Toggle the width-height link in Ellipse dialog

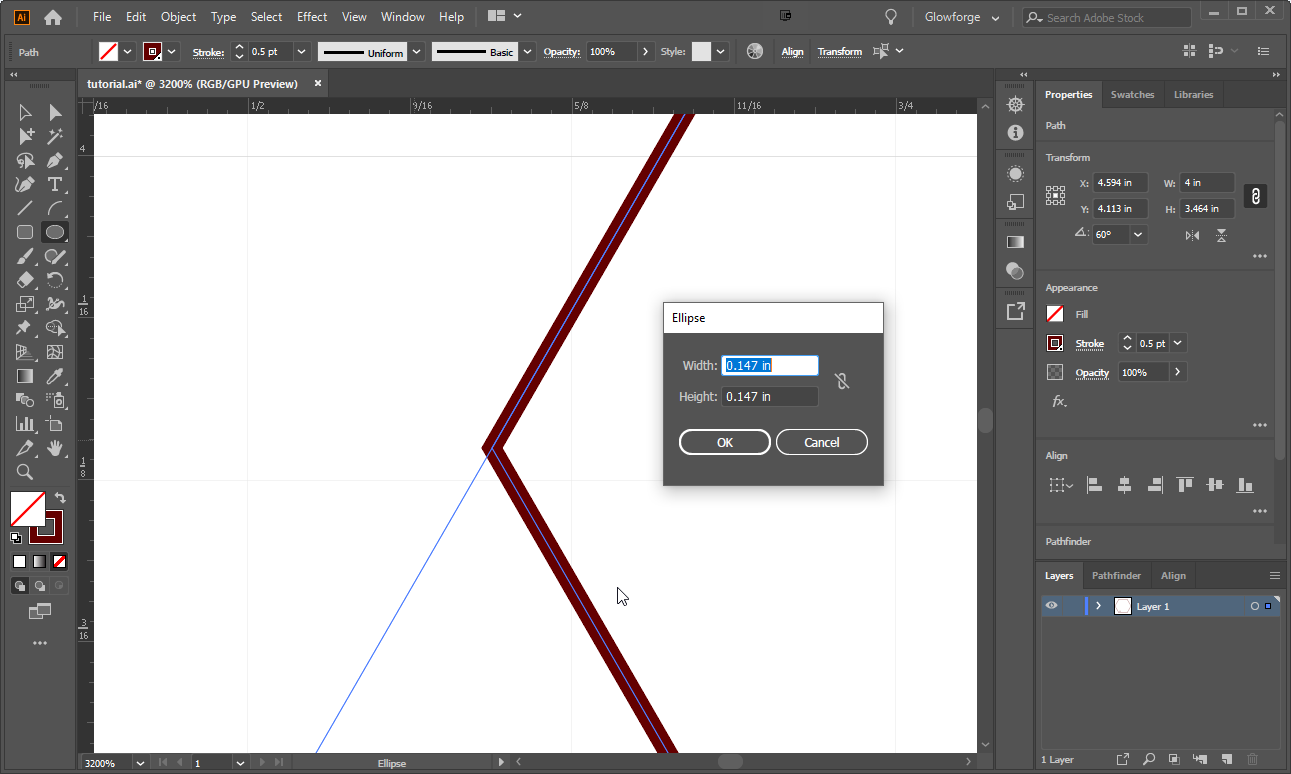pos(842,380)
